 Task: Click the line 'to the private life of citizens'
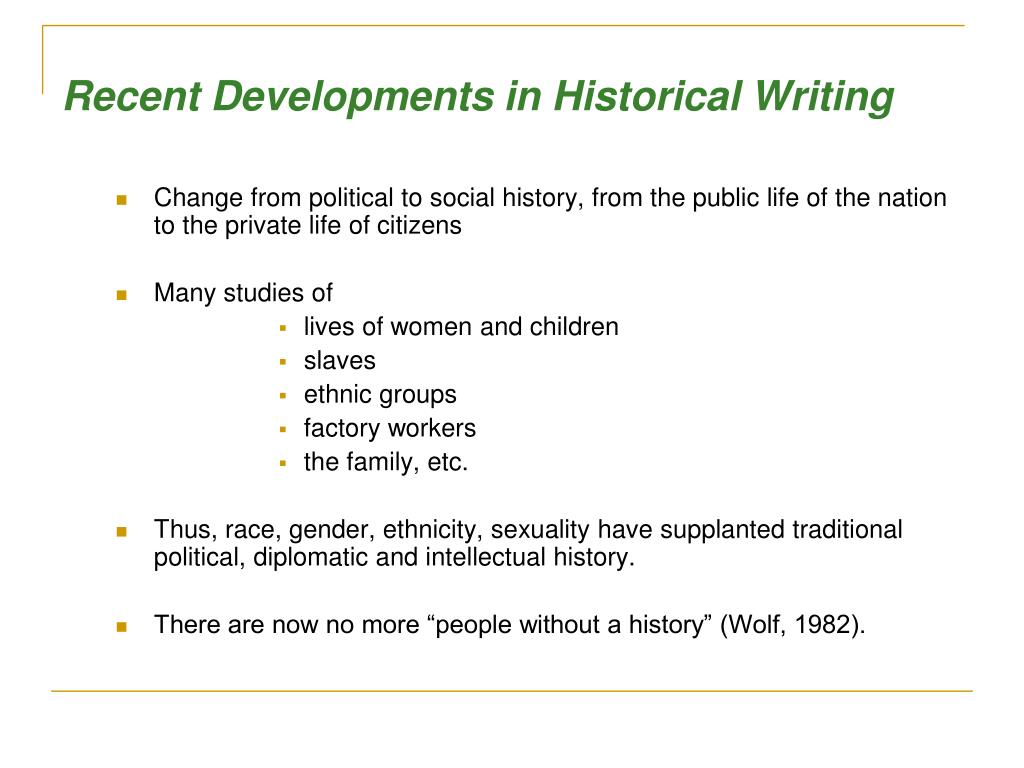pos(308,226)
